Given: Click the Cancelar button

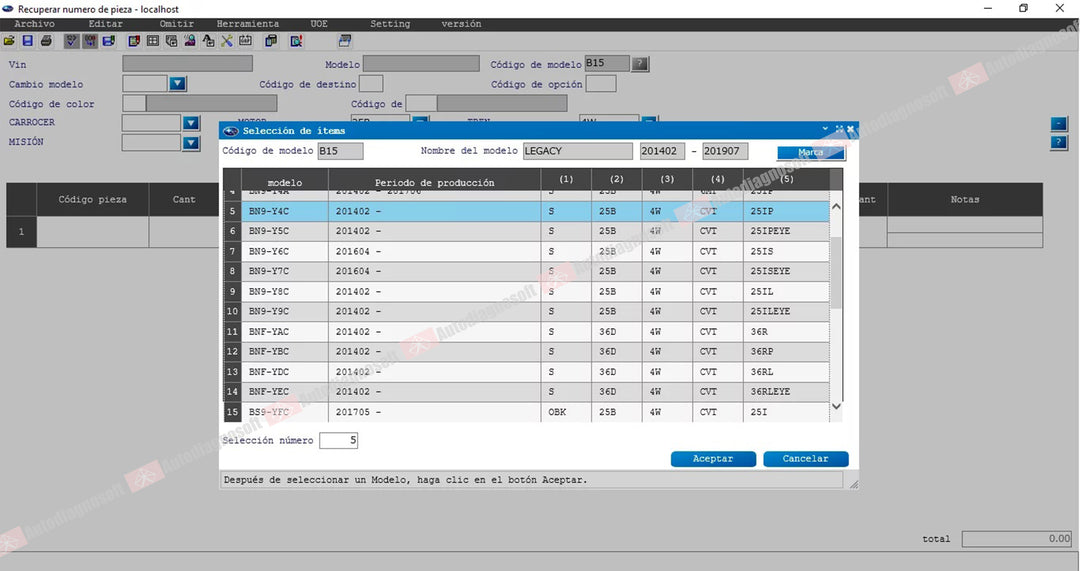Looking at the screenshot, I should (805, 459).
